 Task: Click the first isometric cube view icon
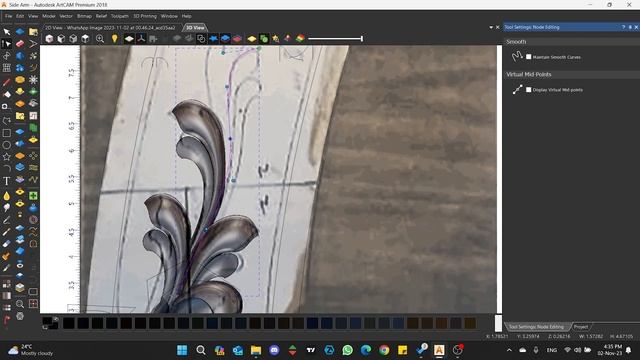pos(49,39)
